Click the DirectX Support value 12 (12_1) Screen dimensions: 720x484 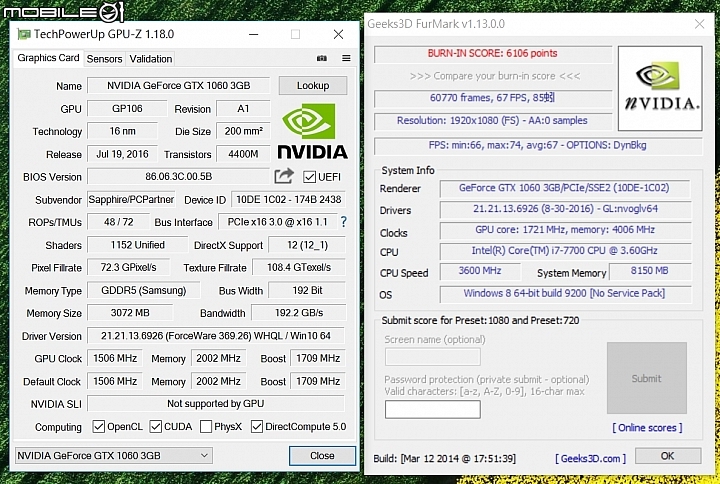pos(307,245)
